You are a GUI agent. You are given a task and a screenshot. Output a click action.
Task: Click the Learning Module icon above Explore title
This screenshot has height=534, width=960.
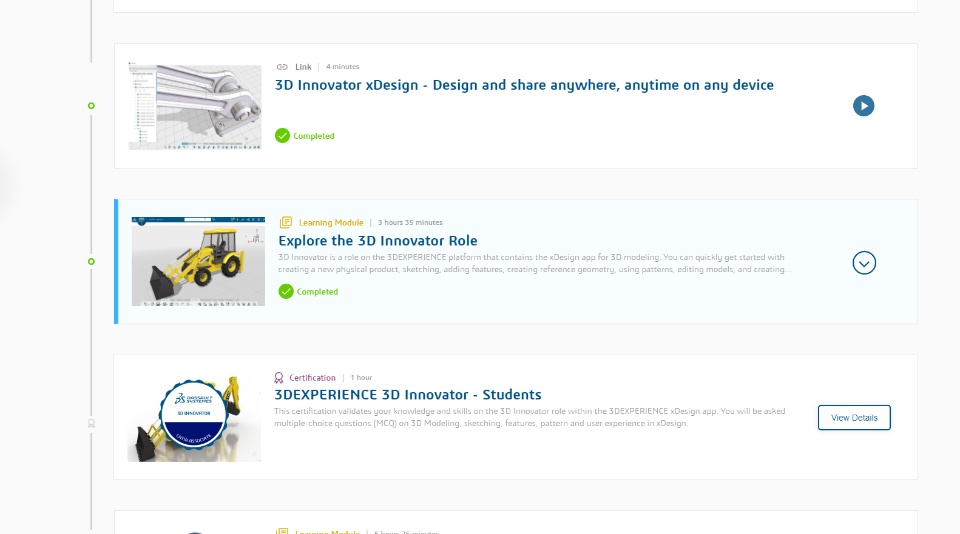(x=285, y=222)
